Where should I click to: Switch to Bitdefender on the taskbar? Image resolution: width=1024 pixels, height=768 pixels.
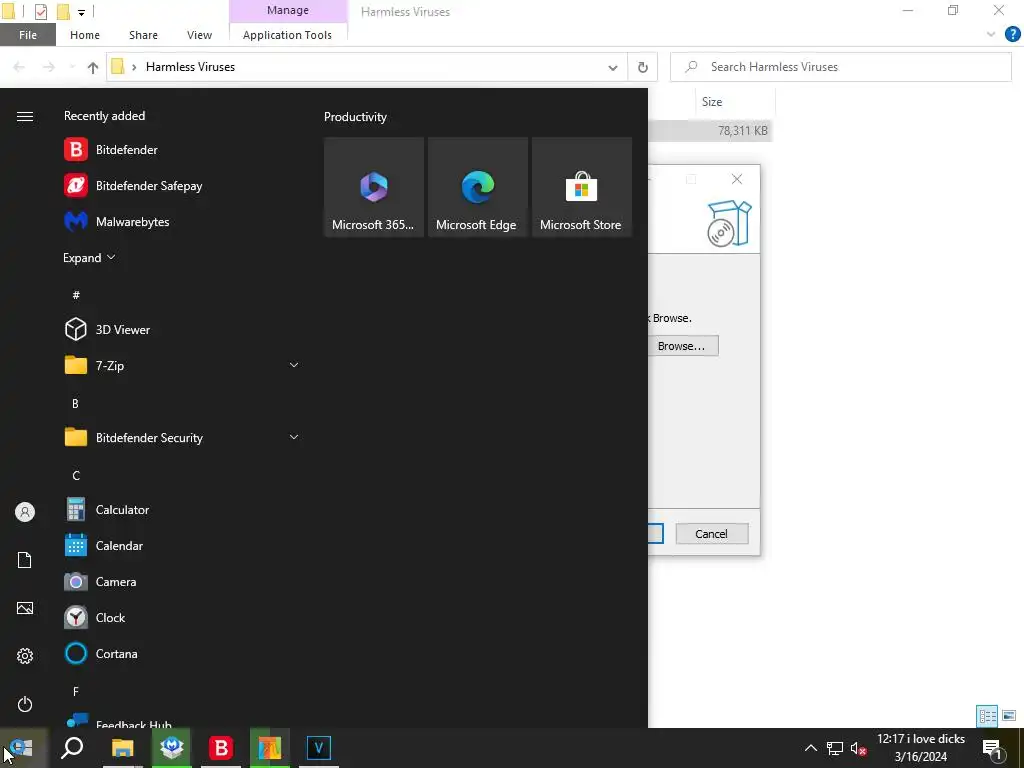pos(221,748)
